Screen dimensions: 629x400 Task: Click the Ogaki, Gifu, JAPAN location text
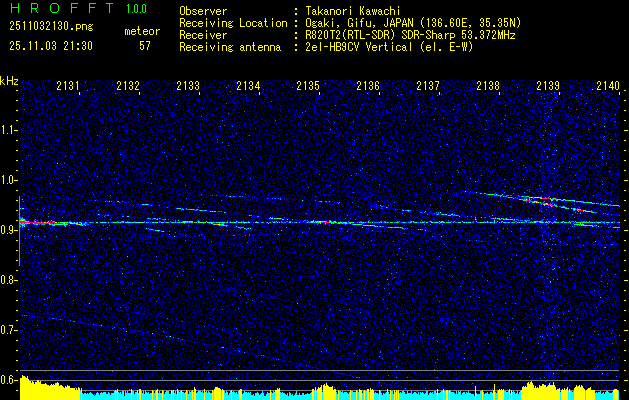[x=413, y=23]
